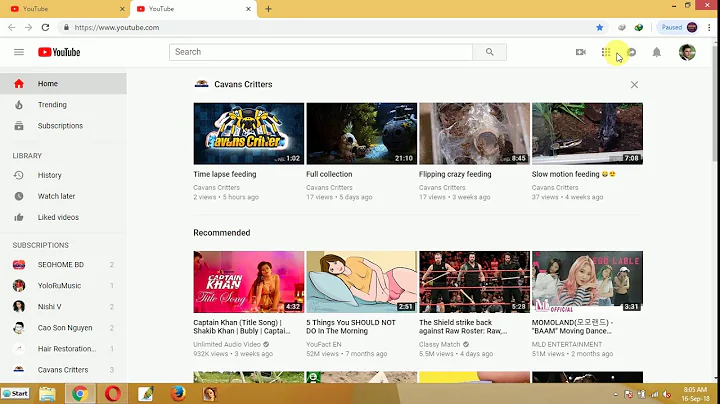Play Time lapse feeding thumbnail
This screenshot has width=720, height=404.
click(248, 134)
